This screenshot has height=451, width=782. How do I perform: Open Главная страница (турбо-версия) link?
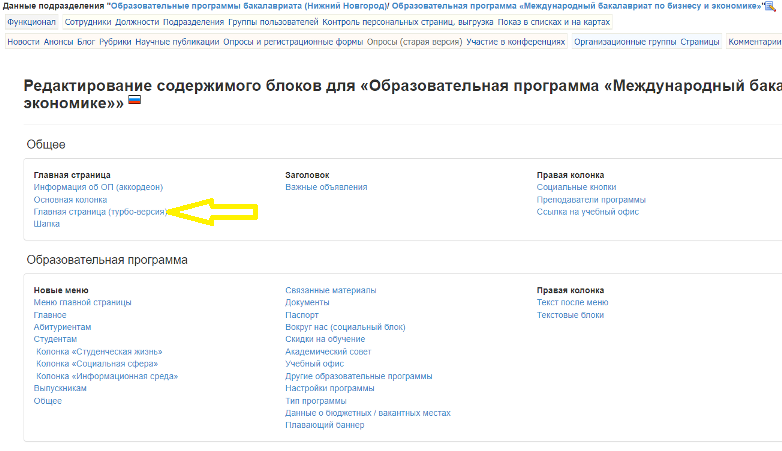tap(100, 212)
